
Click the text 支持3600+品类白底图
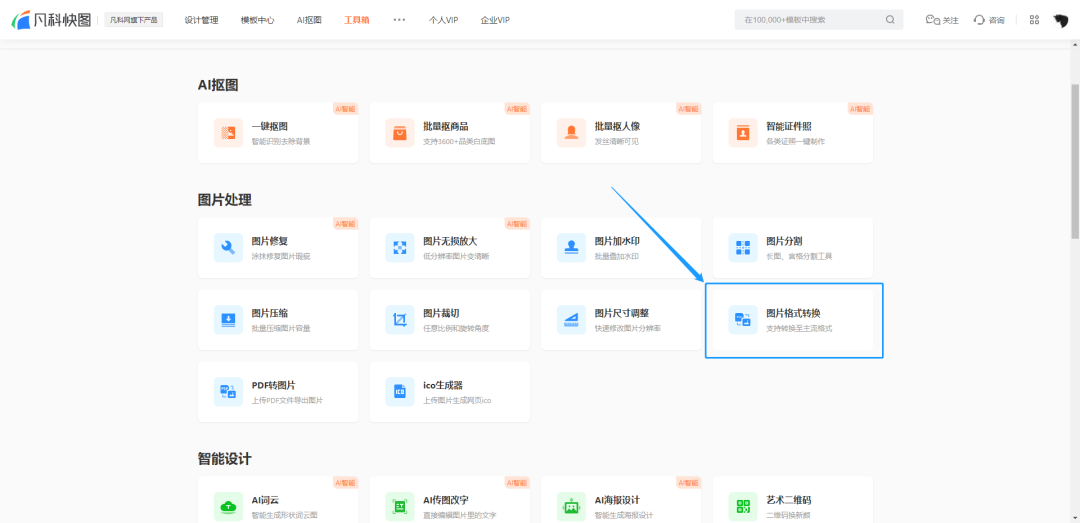459,141
